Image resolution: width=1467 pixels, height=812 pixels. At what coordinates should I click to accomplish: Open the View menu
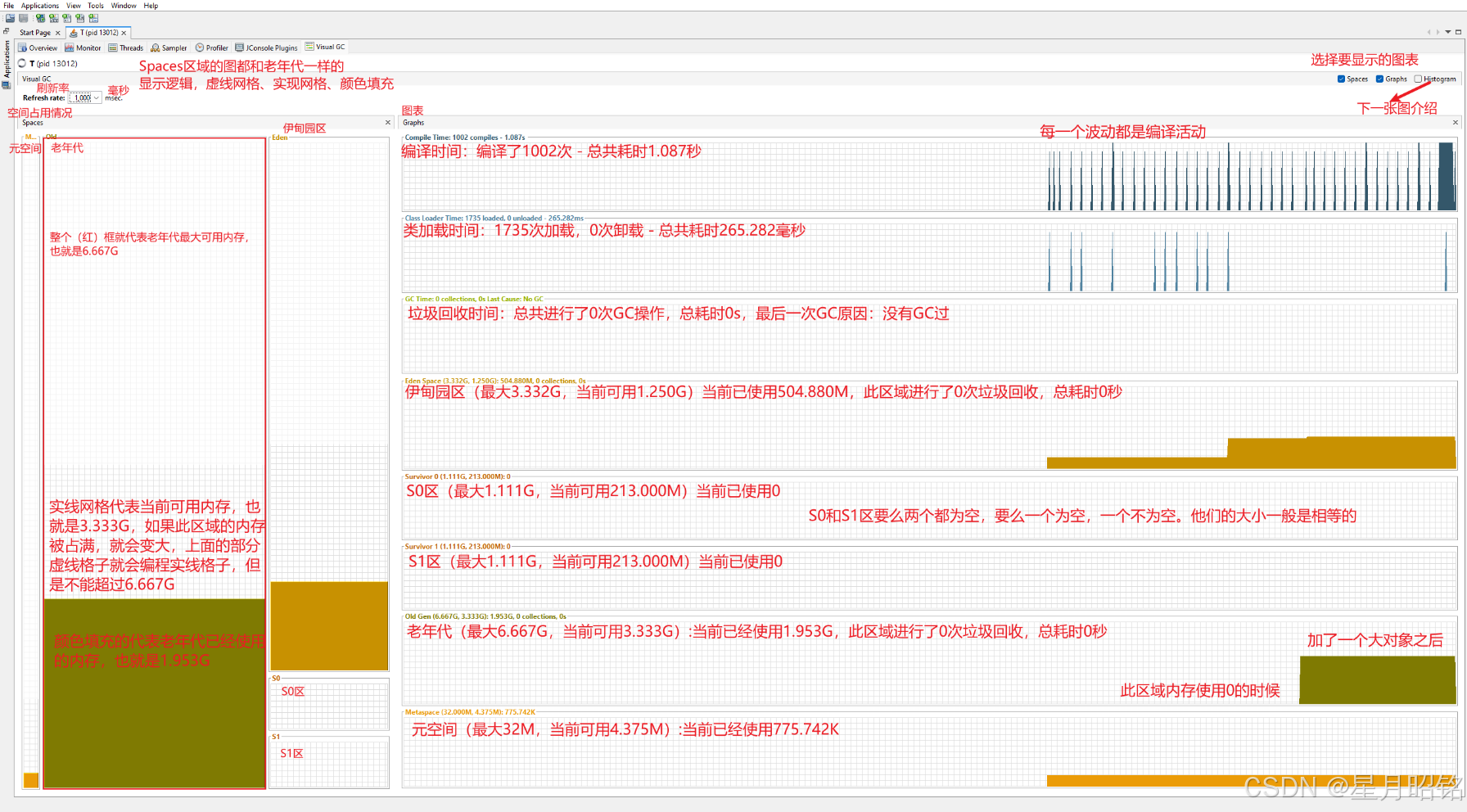pos(74,6)
